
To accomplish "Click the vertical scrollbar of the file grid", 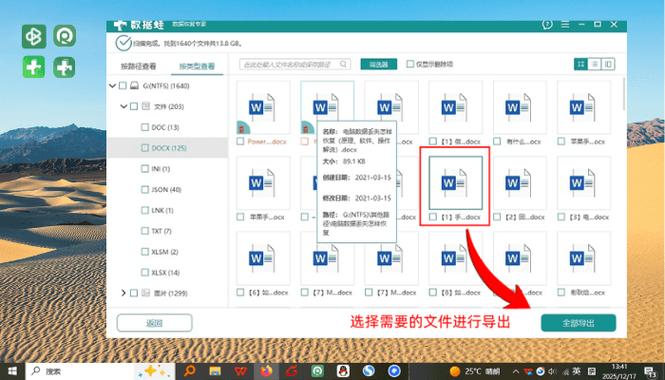I will pyautogui.click(x=624, y=94).
